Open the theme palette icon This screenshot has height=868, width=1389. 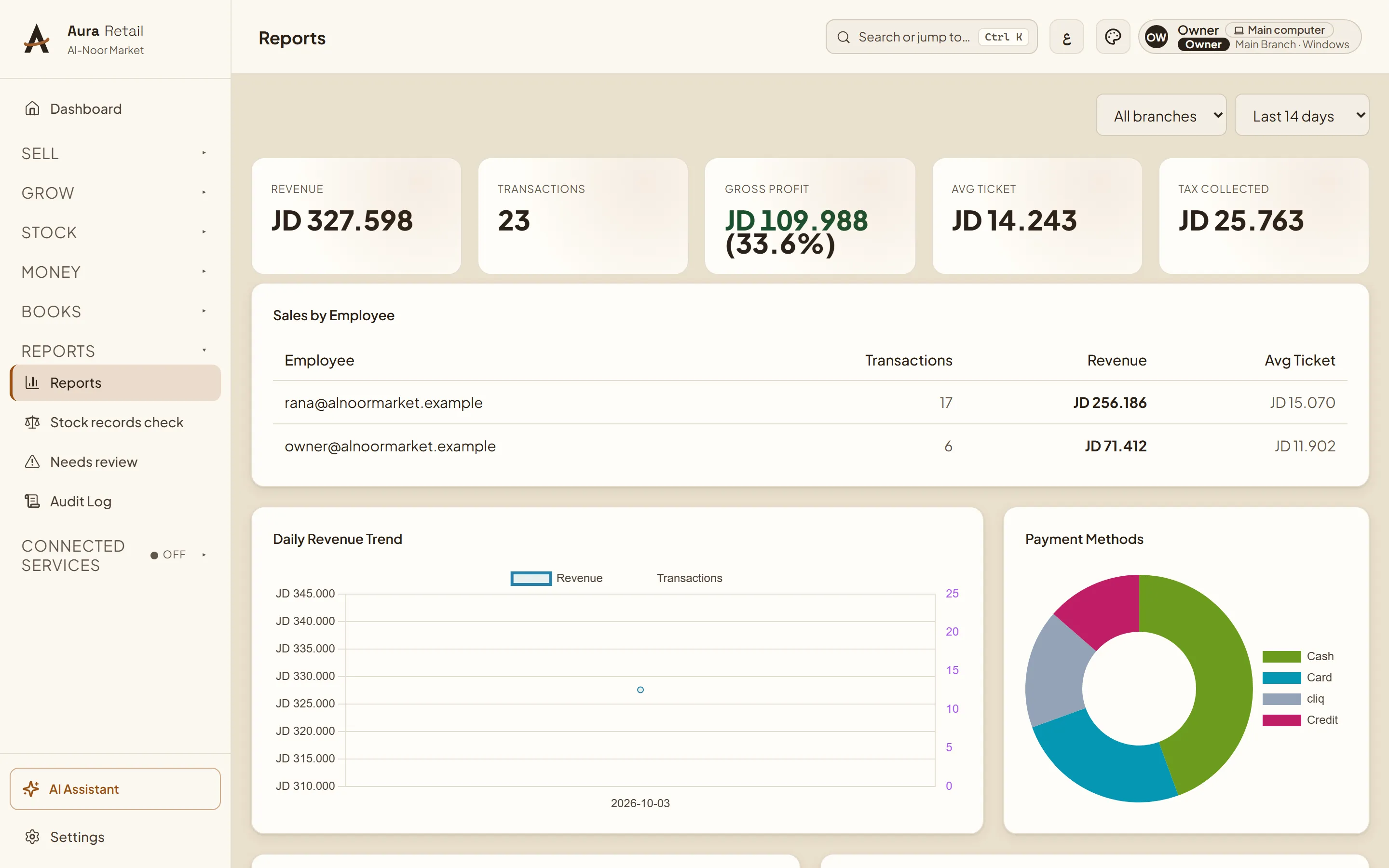pyautogui.click(x=1112, y=37)
